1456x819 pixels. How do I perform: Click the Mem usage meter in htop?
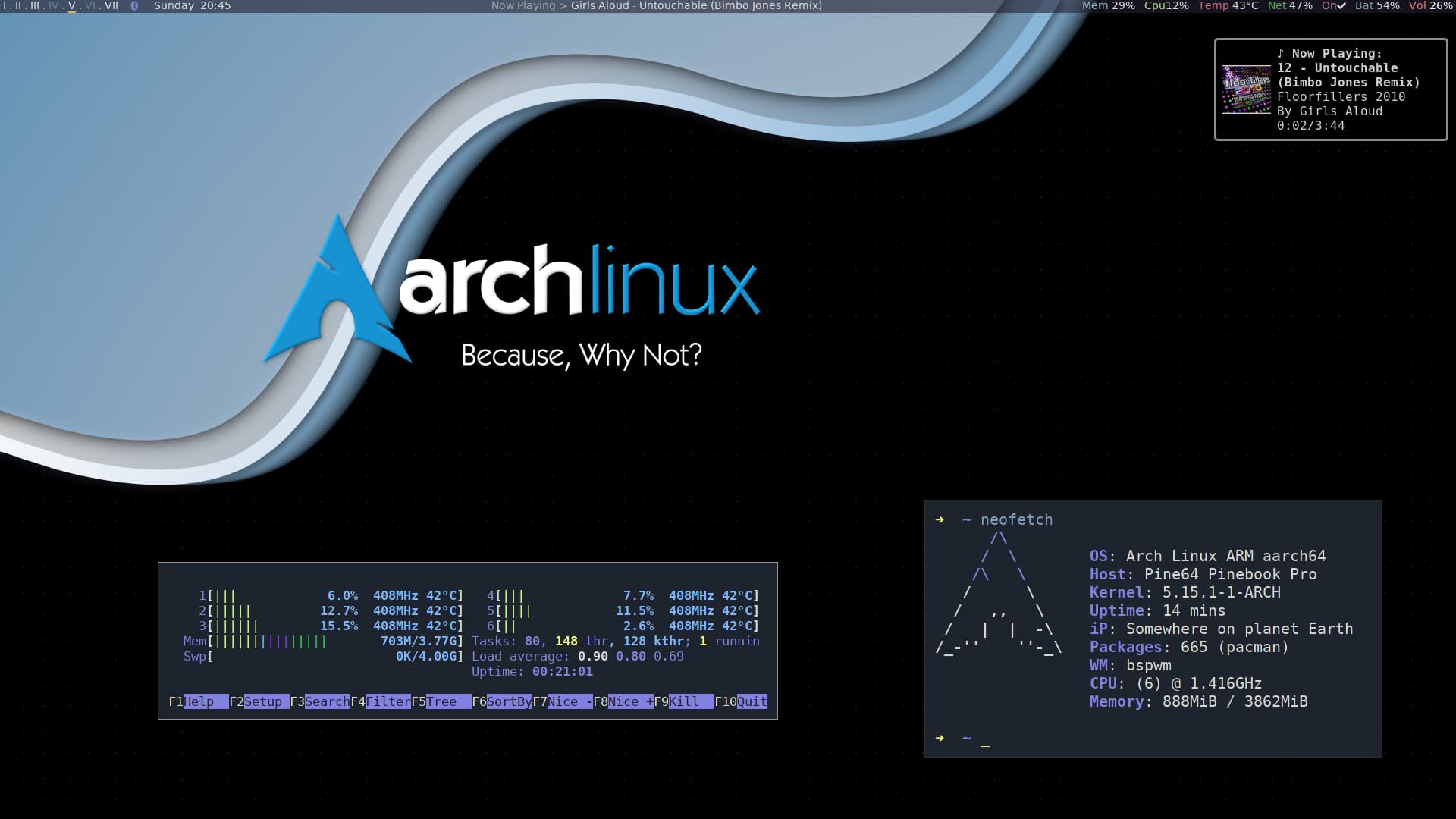point(323,641)
